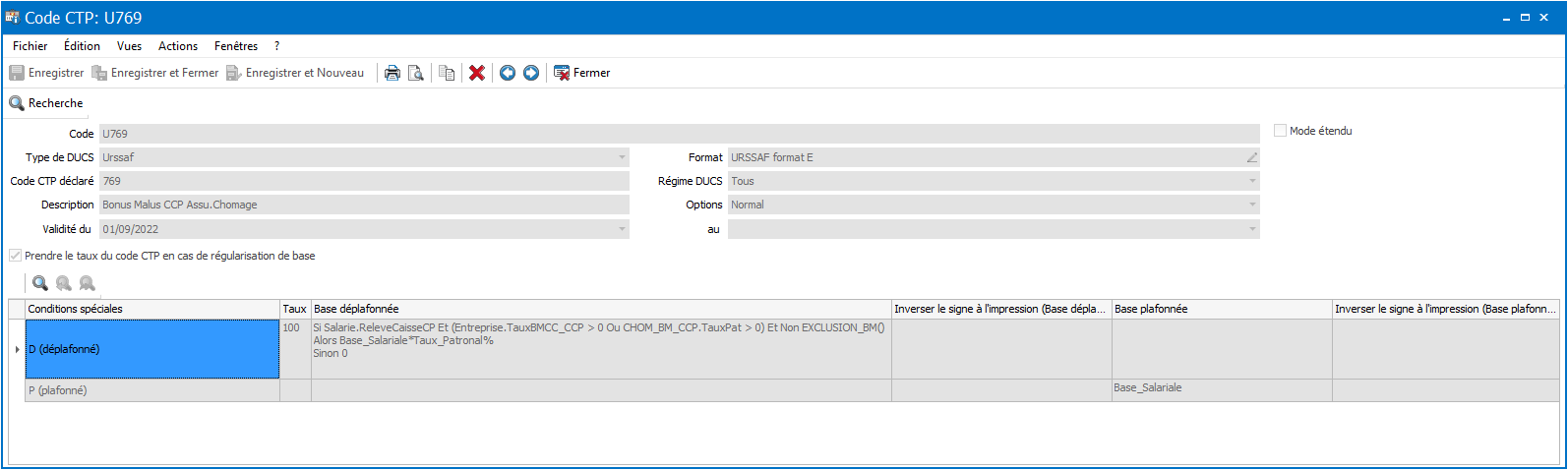This screenshot has width=1568, height=470.
Task: Click the Taux value 100 cell
Action: point(295,349)
